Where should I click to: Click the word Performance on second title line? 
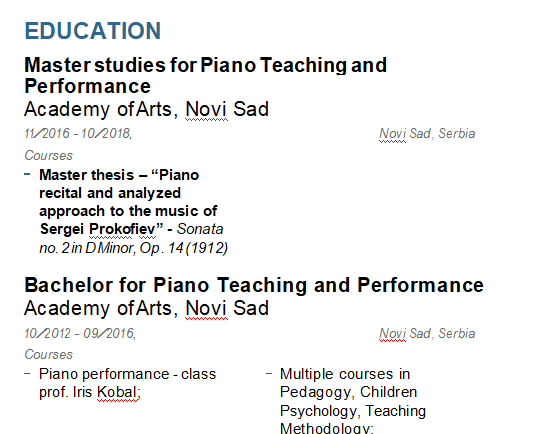tap(87, 86)
